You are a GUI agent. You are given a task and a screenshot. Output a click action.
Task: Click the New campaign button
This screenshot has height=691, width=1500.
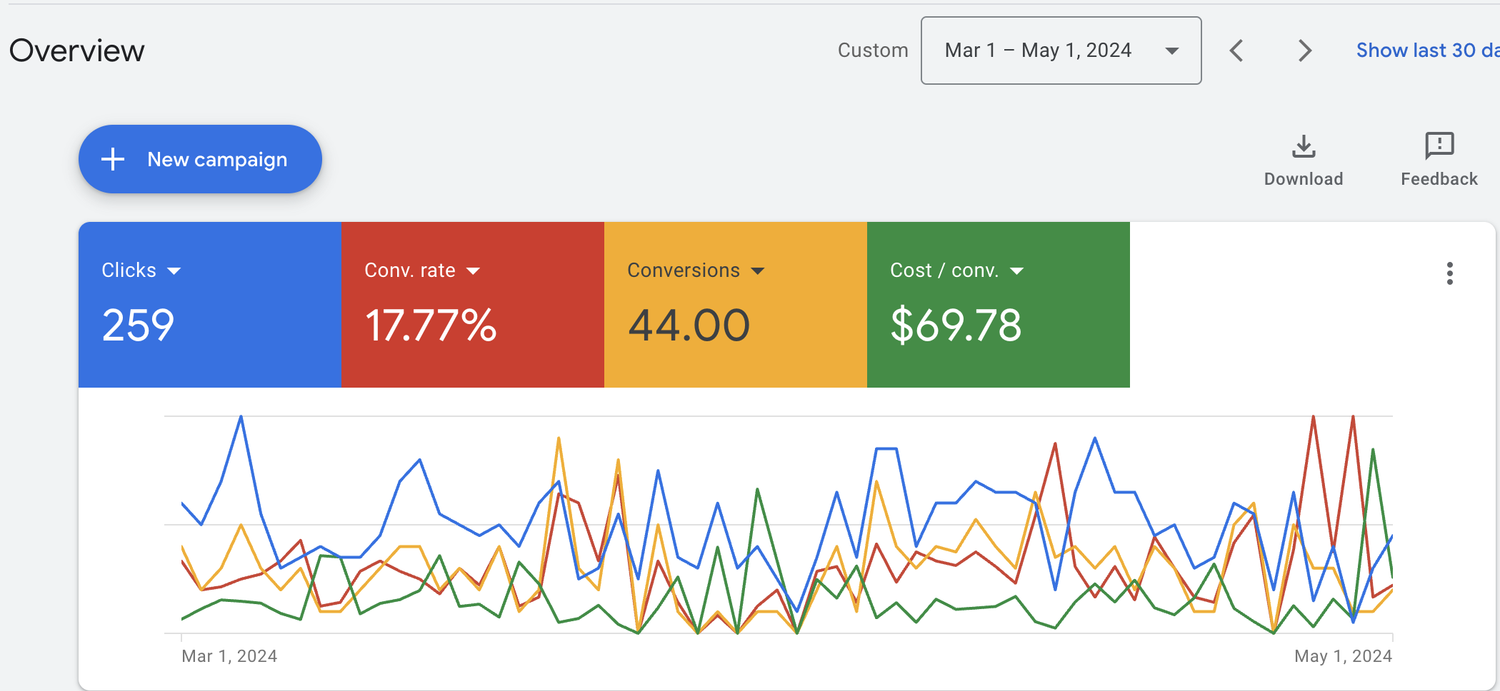[x=200, y=159]
